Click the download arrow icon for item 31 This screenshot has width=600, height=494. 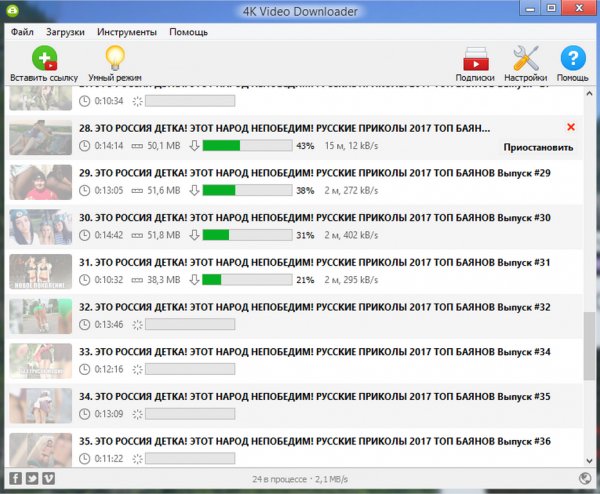tap(194, 280)
